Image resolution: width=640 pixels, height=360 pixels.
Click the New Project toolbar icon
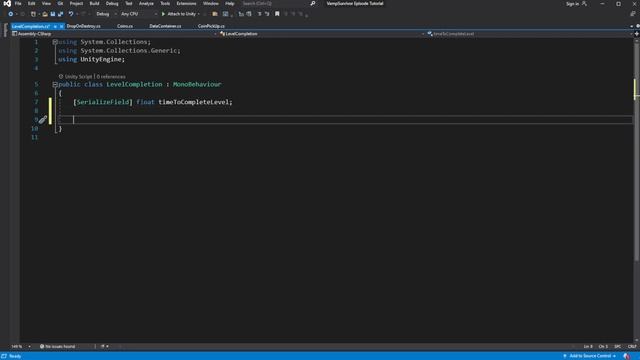[33, 14]
